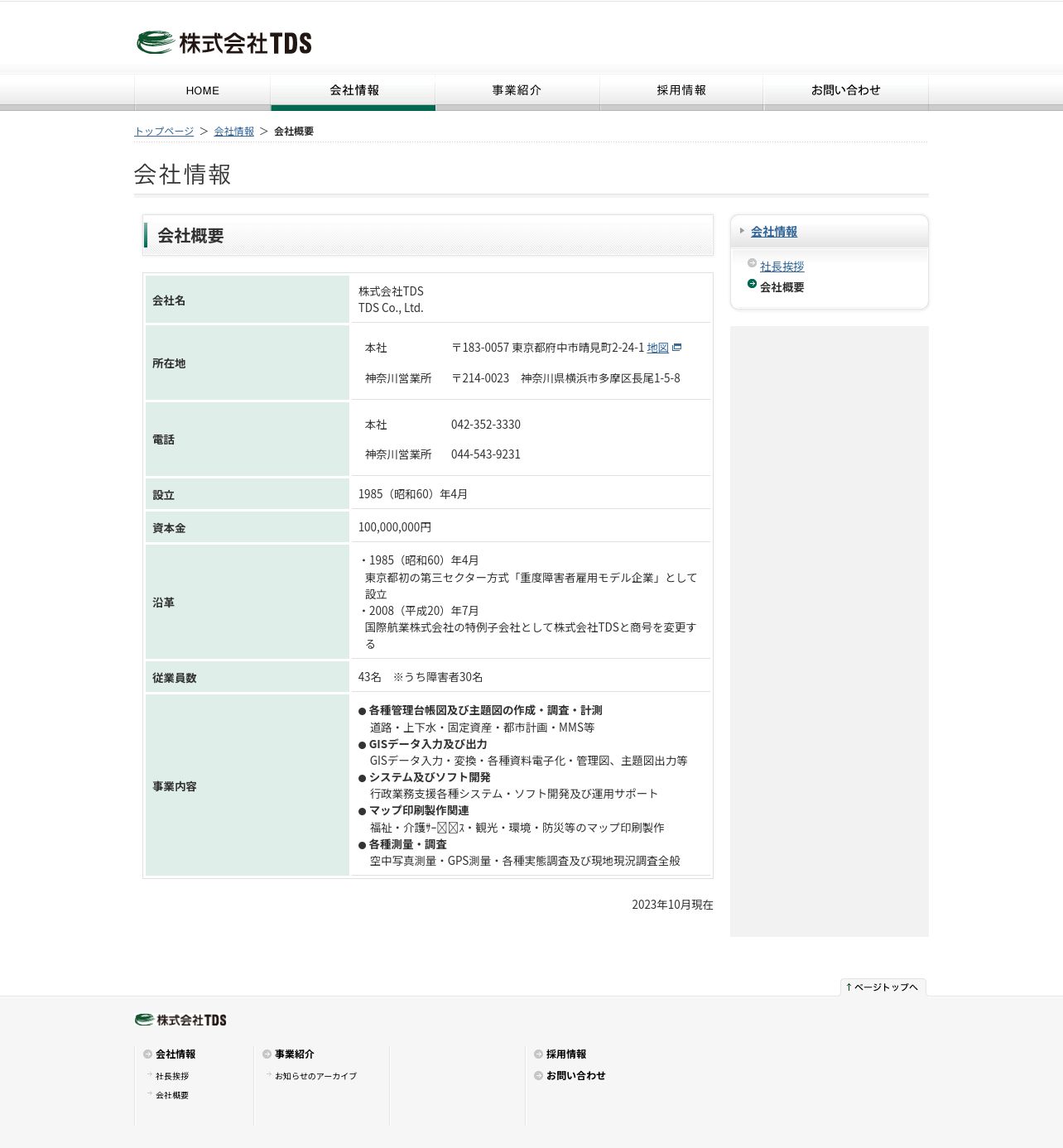Image resolution: width=1063 pixels, height=1148 pixels.
Task: Open the HOME navigation tab
Action: 203,91
